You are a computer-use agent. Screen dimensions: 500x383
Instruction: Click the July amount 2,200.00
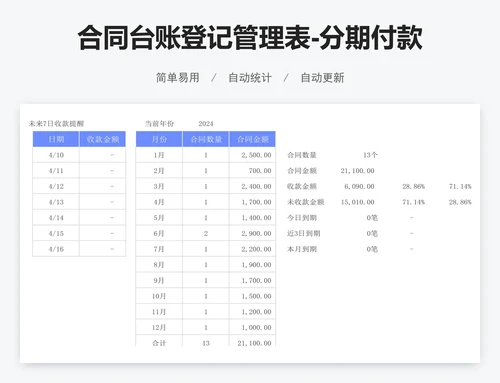256,249
